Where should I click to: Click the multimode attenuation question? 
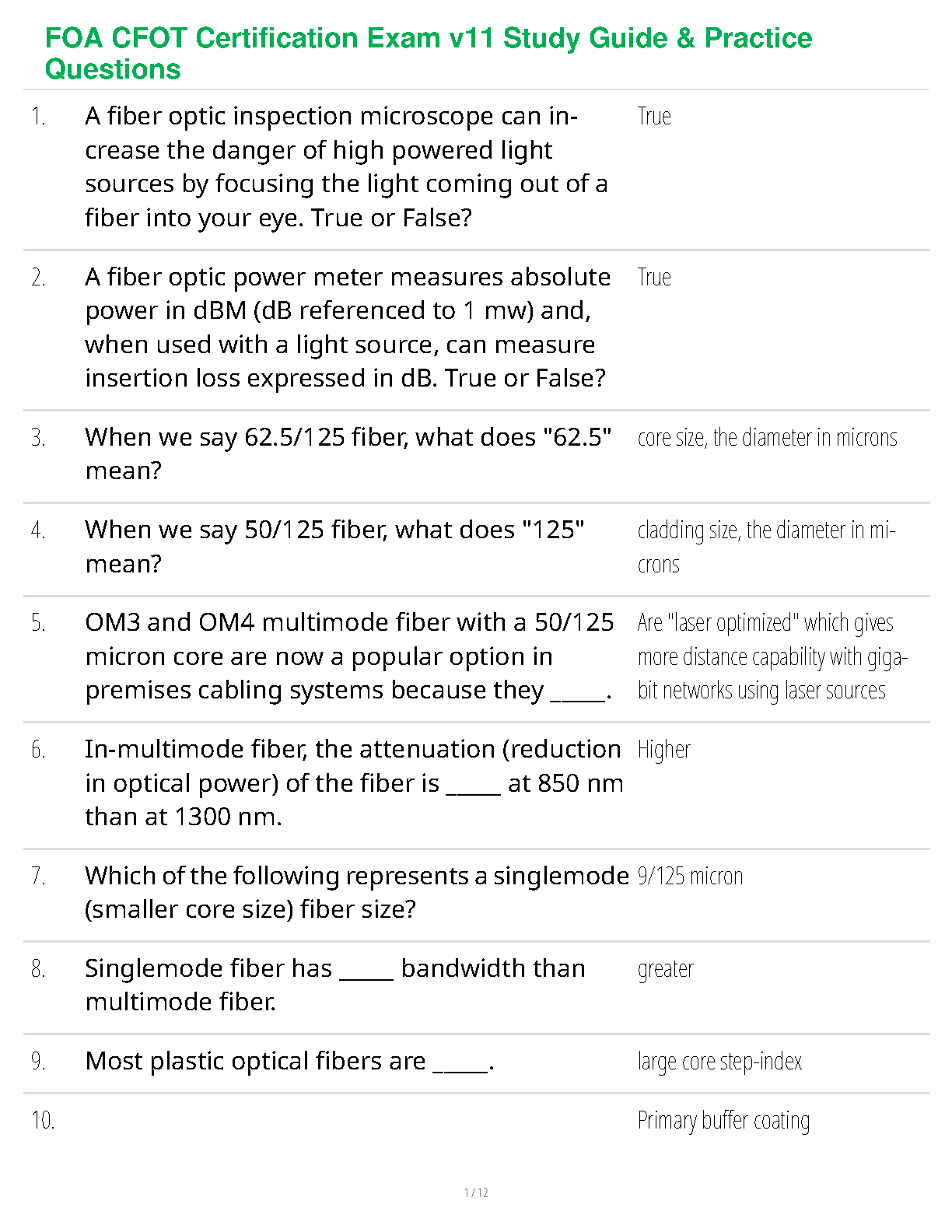click(x=354, y=782)
